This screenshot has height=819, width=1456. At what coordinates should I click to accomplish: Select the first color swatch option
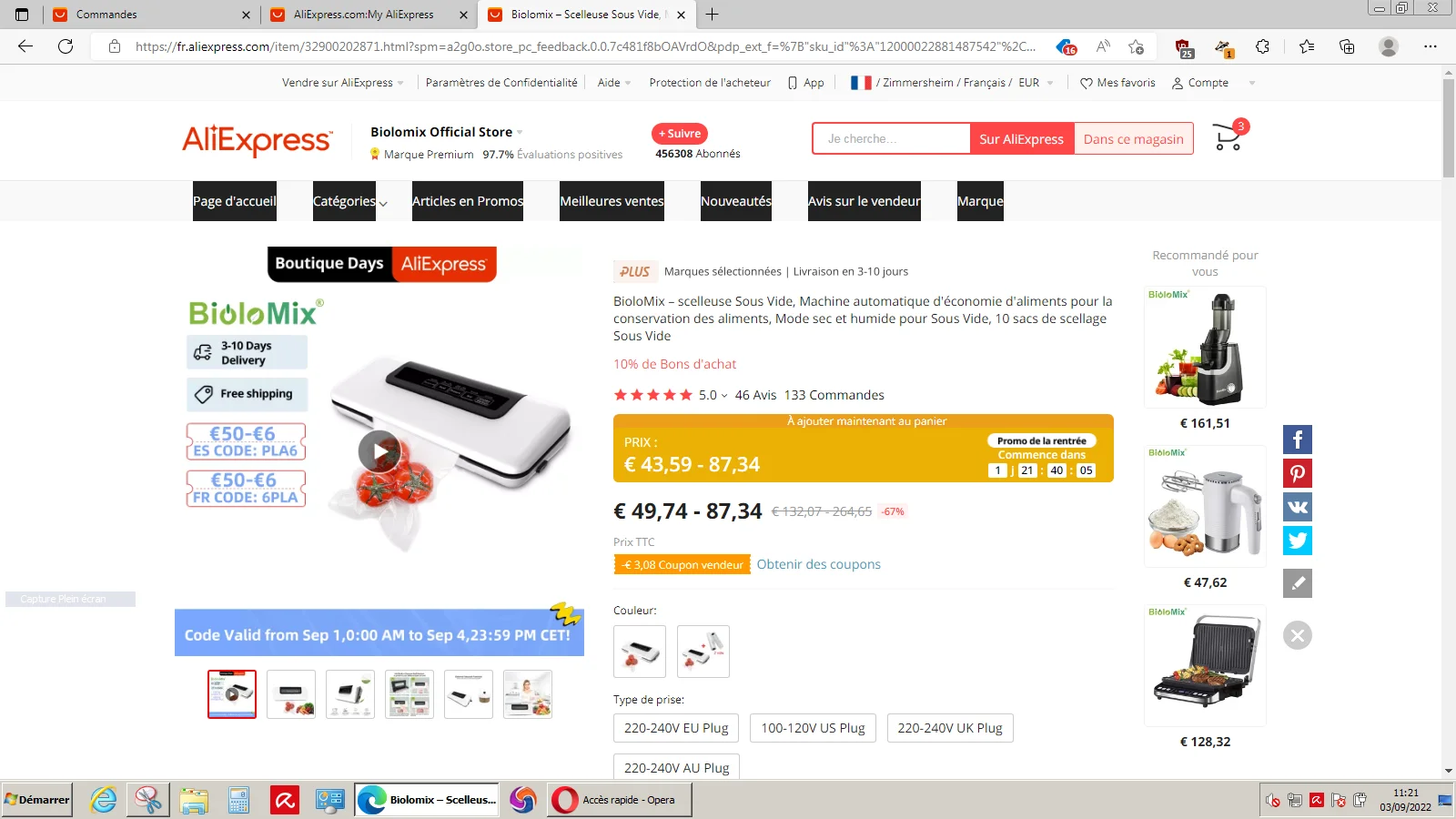[640, 652]
